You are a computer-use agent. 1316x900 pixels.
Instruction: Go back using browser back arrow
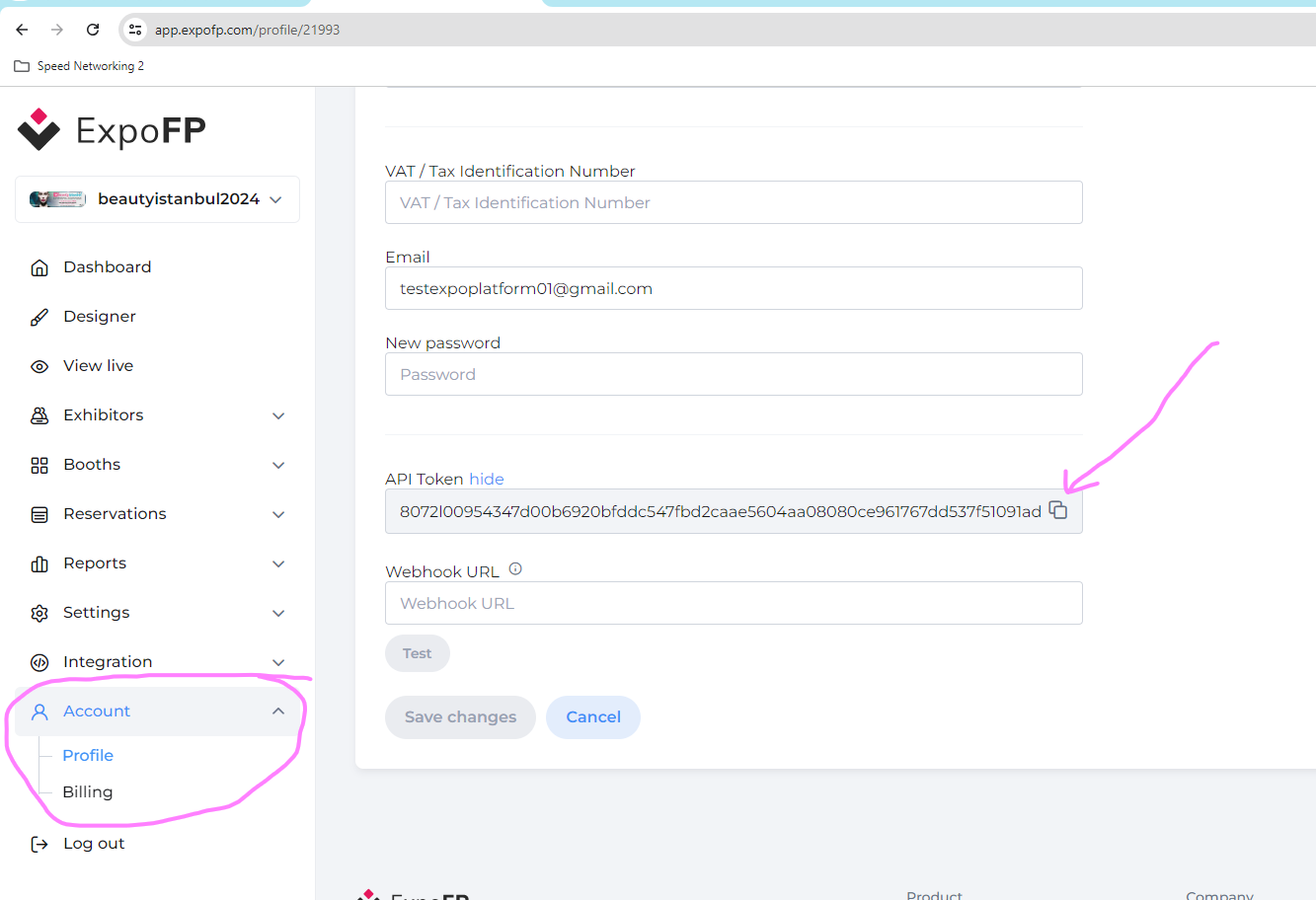click(x=22, y=30)
